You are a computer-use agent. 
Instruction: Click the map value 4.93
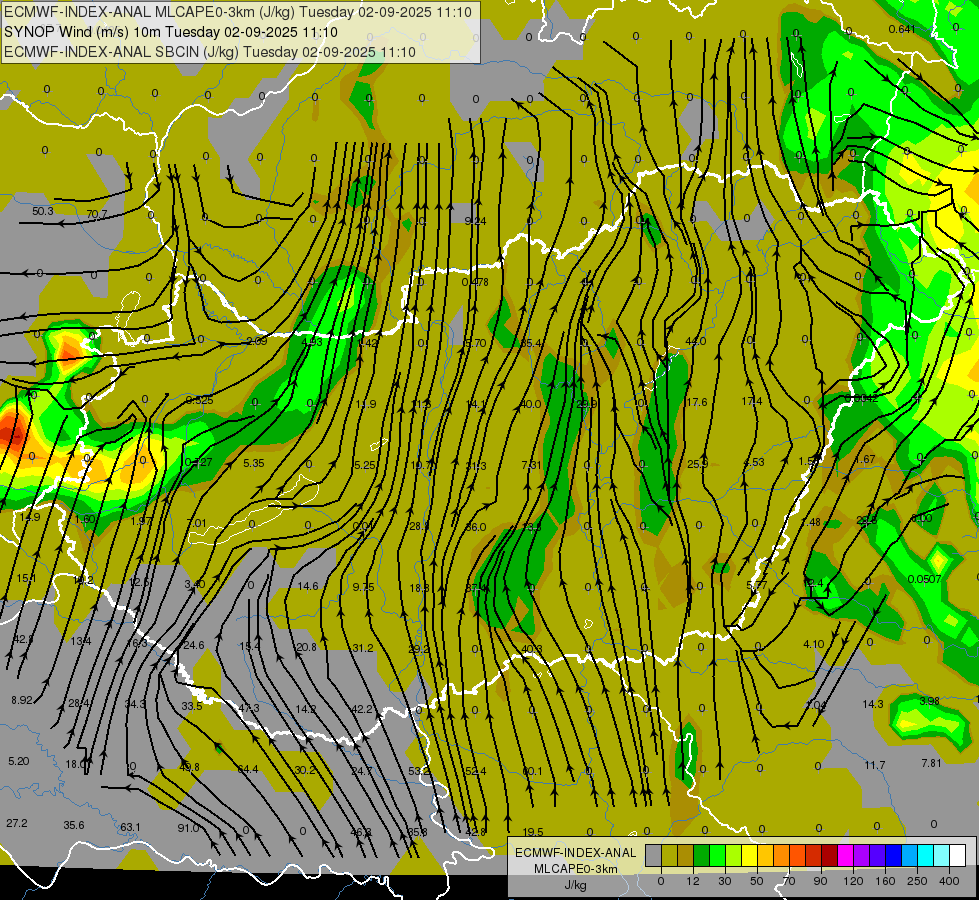(x=312, y=342)
